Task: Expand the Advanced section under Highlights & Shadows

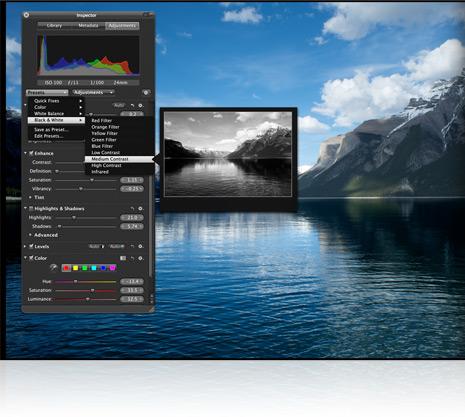Action: coord(30,235)
